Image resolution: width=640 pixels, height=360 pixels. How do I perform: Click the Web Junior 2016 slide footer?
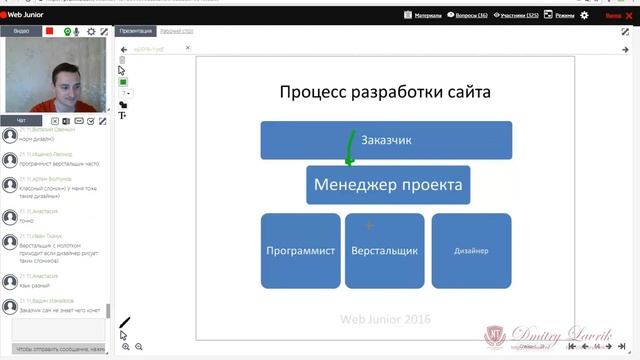coord(385,319)
